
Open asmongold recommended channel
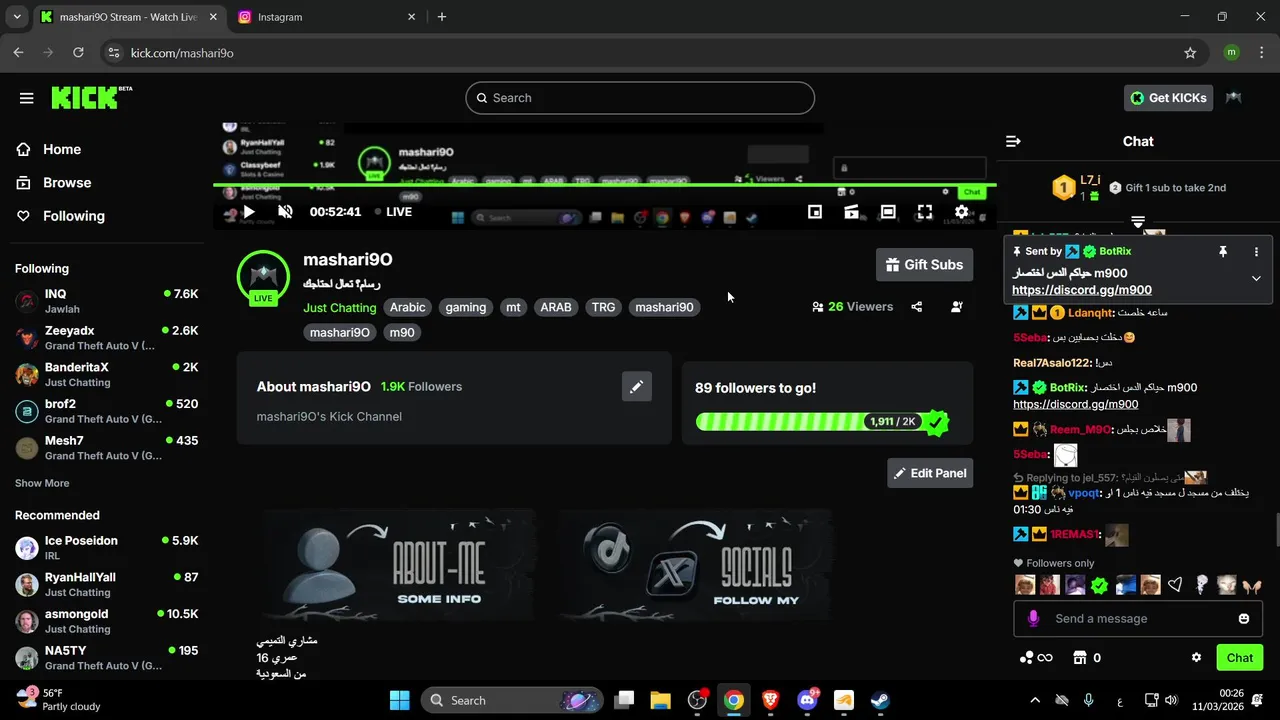coord(106,621)
